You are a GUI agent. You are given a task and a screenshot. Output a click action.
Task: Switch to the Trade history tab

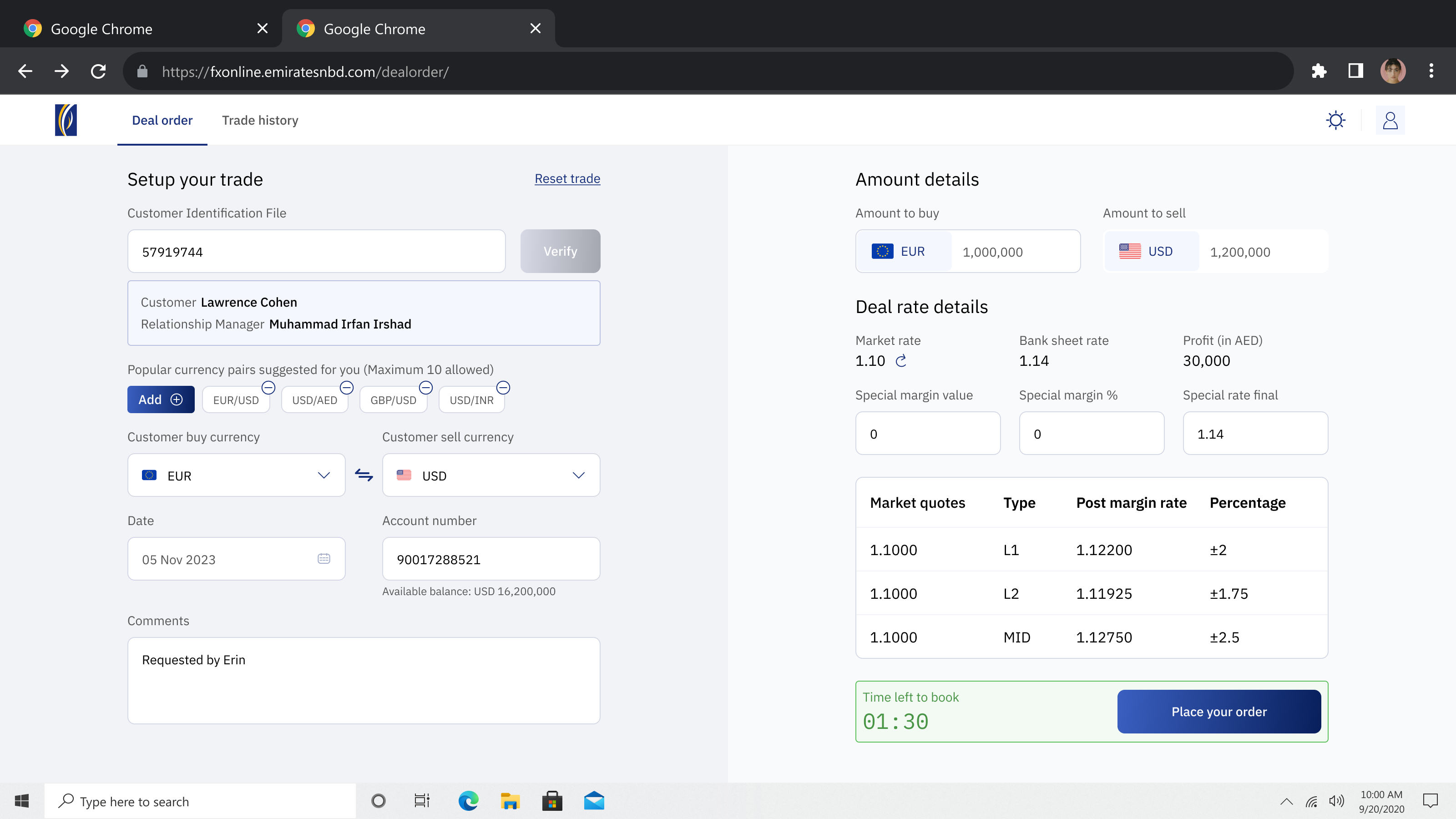click(260, 121)
